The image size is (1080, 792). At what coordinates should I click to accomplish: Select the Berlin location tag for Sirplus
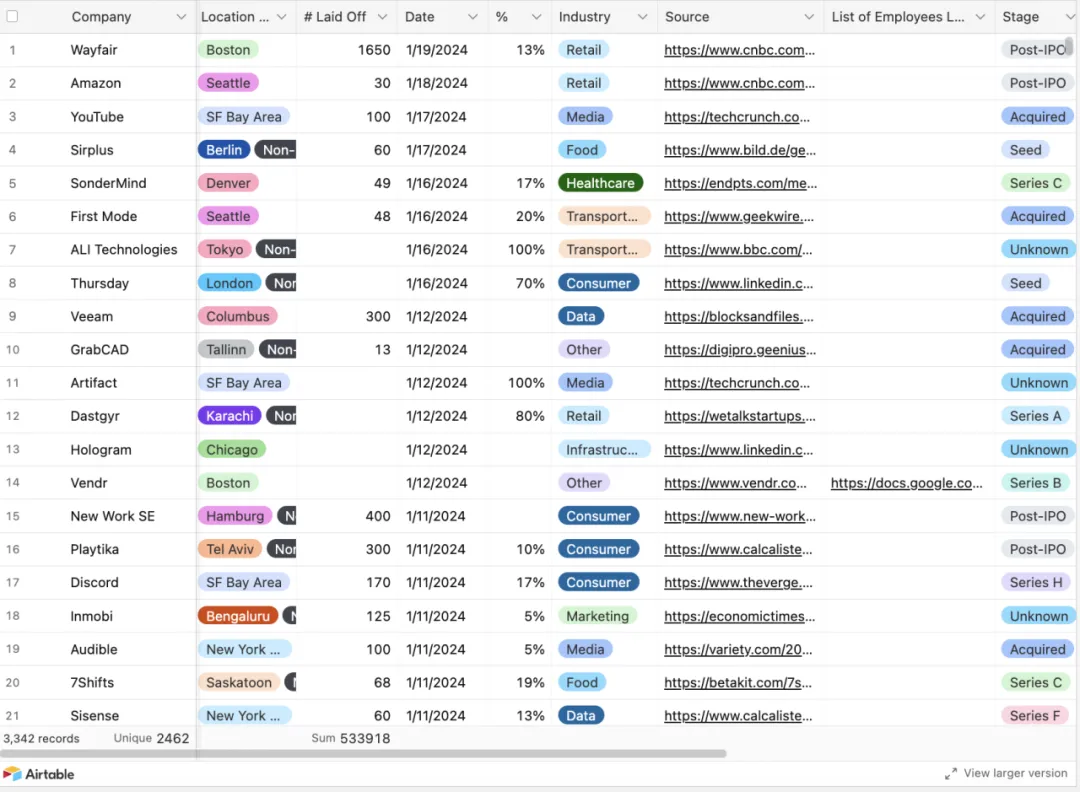tap(224, 150)
